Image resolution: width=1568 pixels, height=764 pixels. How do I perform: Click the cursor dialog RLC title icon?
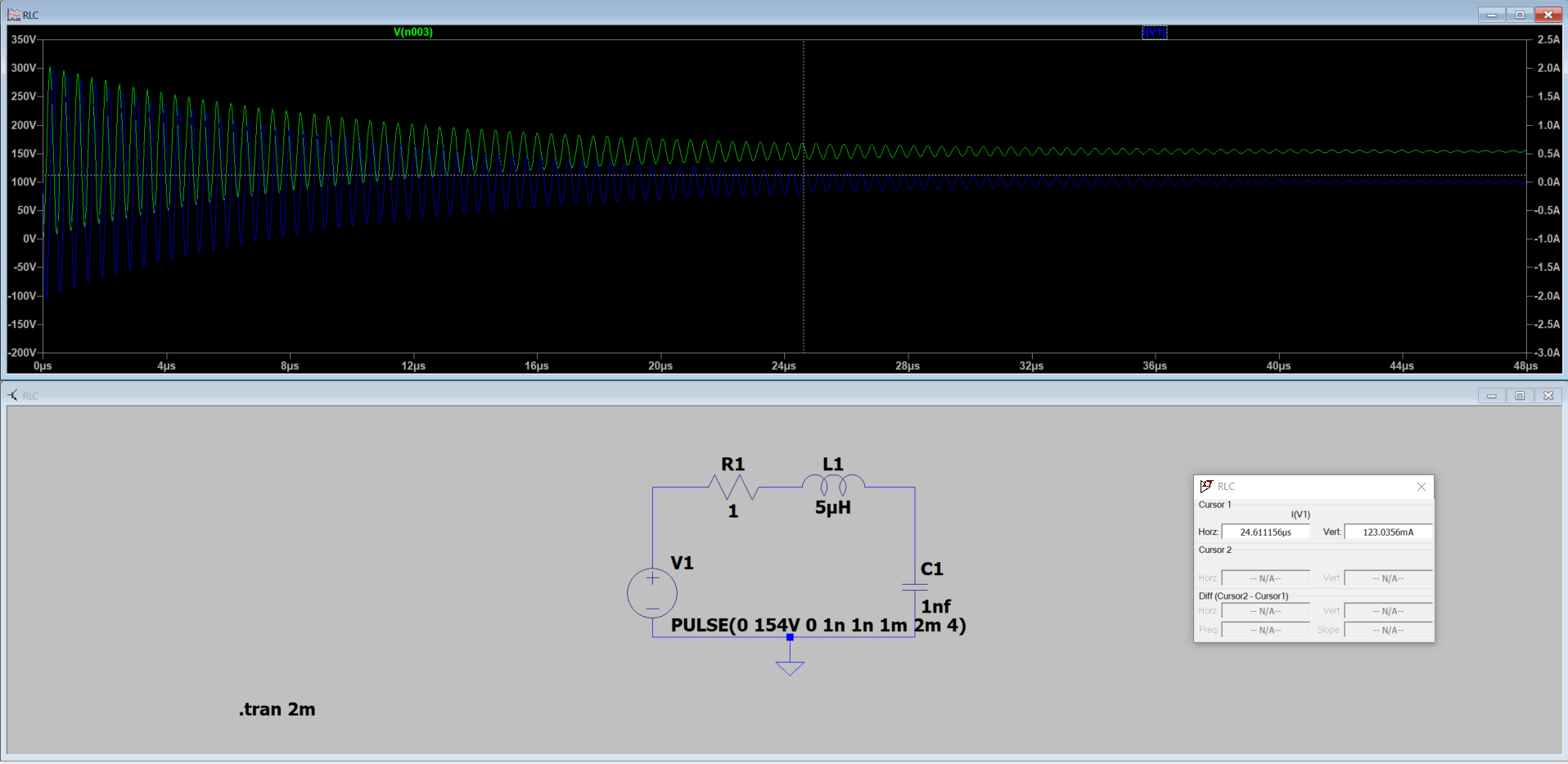pos(1206,486)
